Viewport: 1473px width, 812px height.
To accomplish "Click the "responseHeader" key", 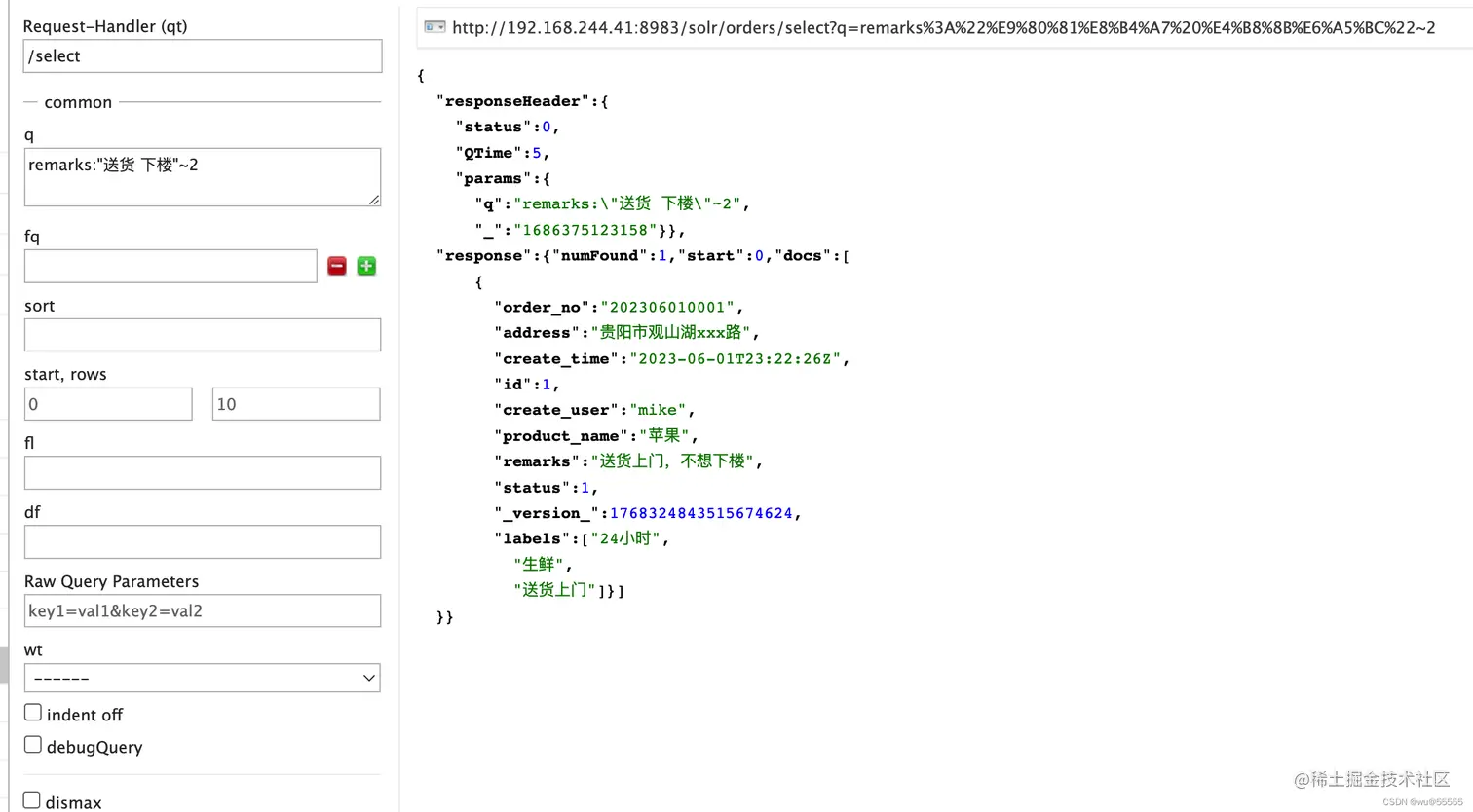I will pos(513,101).
